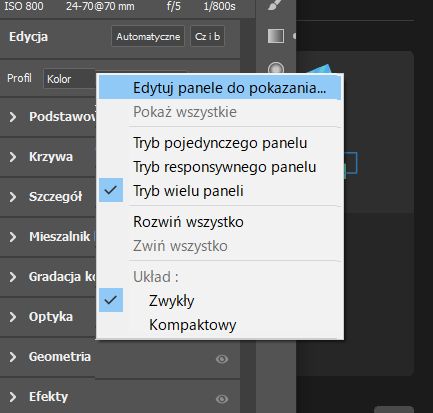
Task: Select Tryb pojedynczego panelu
Action: 220,143
